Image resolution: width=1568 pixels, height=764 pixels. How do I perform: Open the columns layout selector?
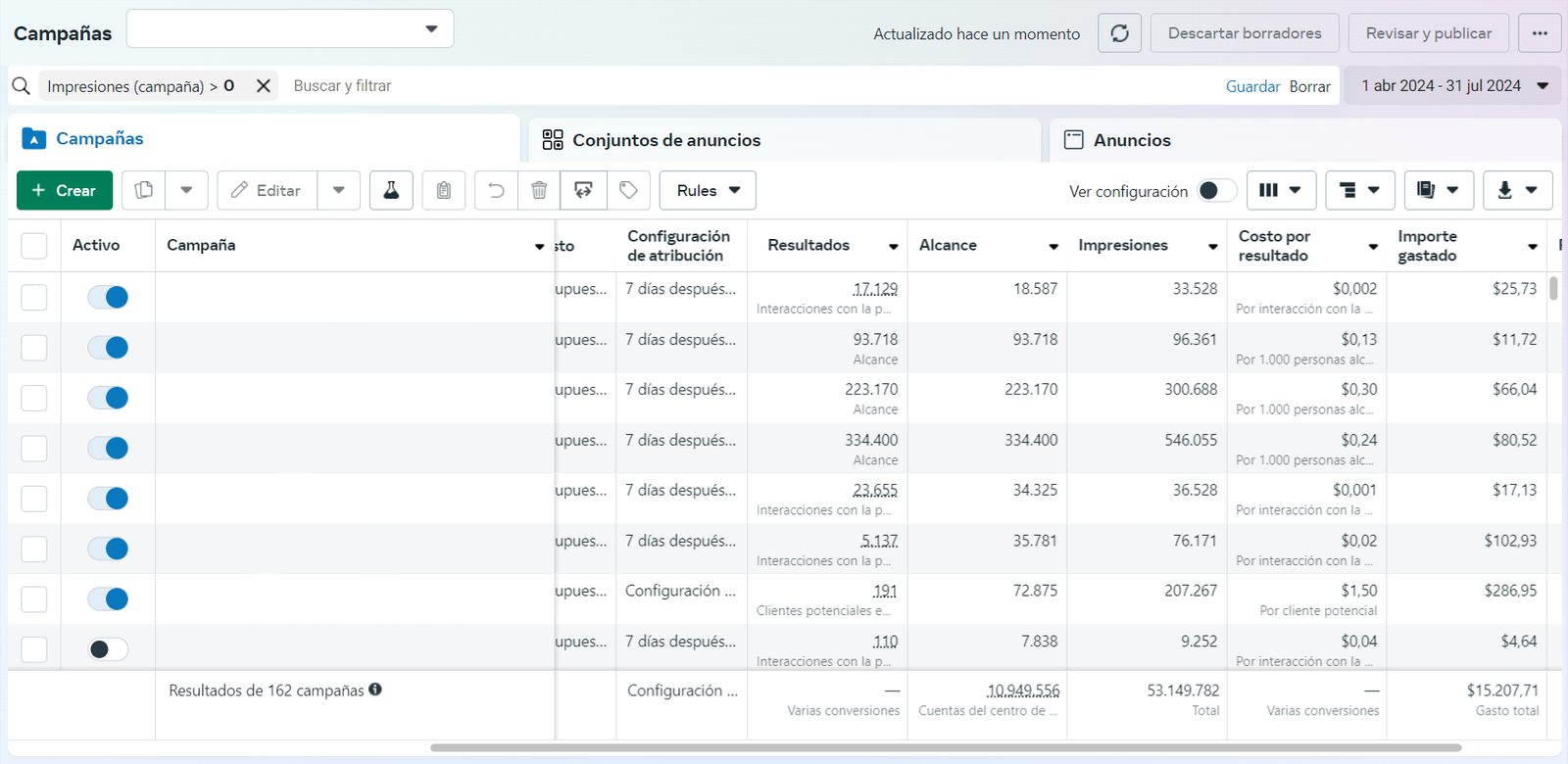click(1281, 190)
